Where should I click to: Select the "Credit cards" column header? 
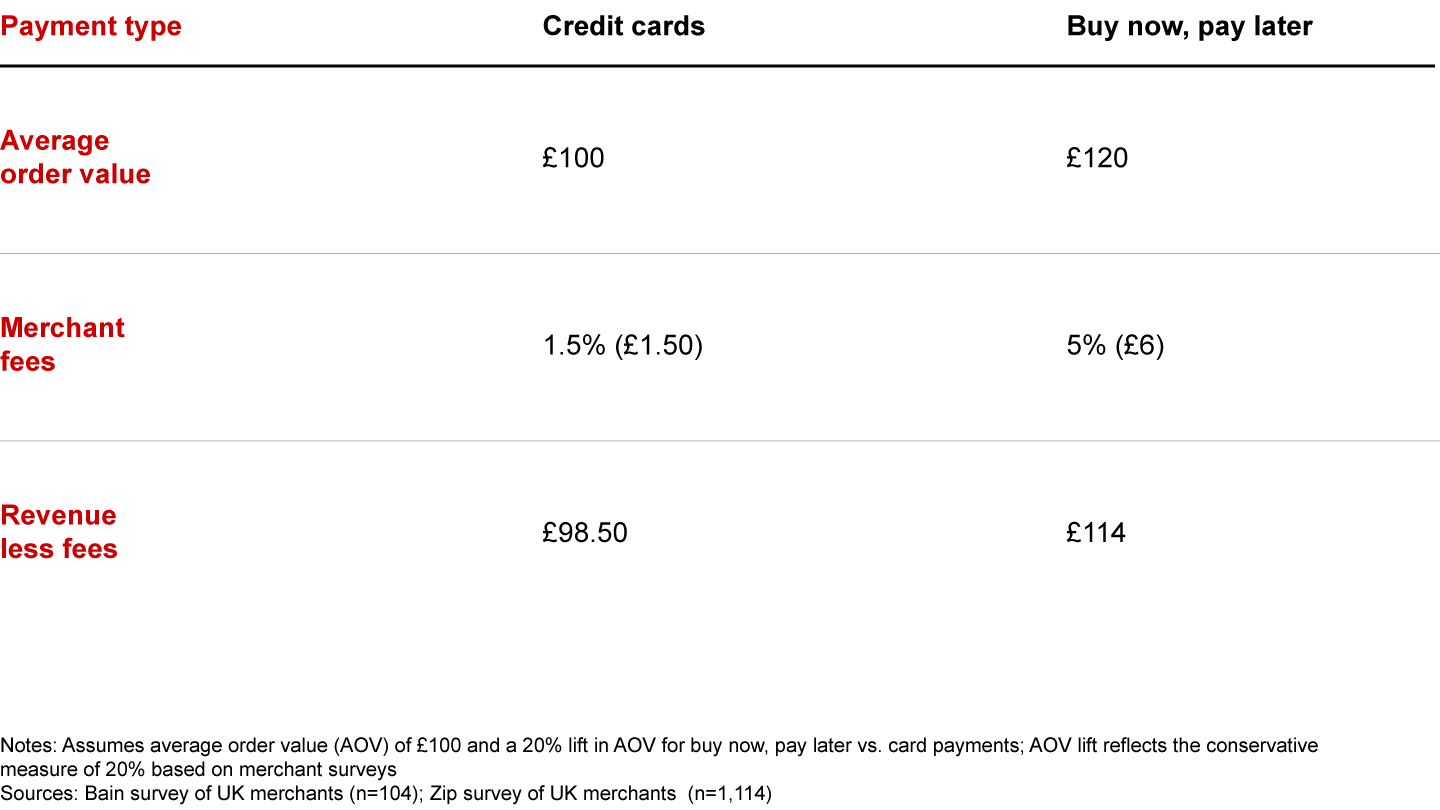(623, 26)
